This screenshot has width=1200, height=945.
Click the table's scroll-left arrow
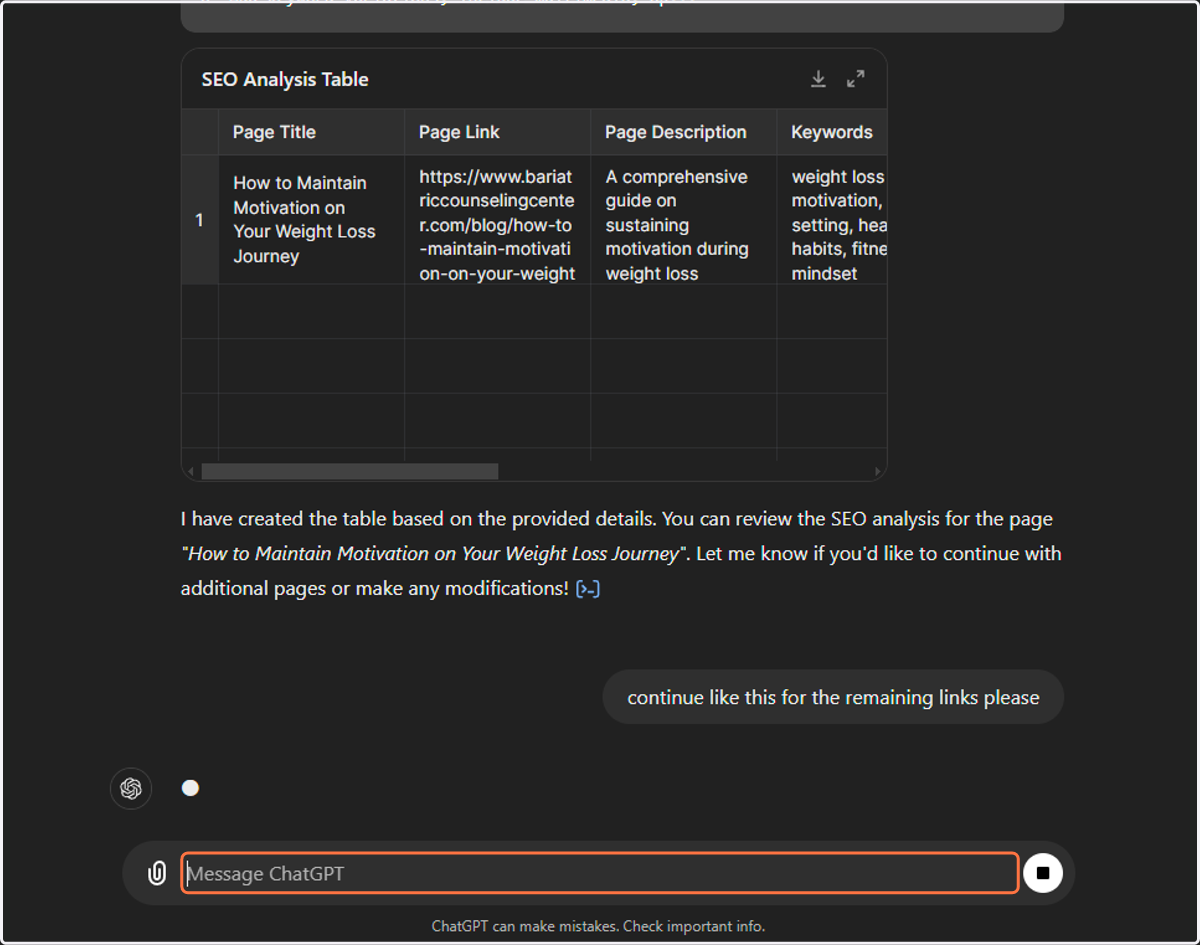(191, 471)
